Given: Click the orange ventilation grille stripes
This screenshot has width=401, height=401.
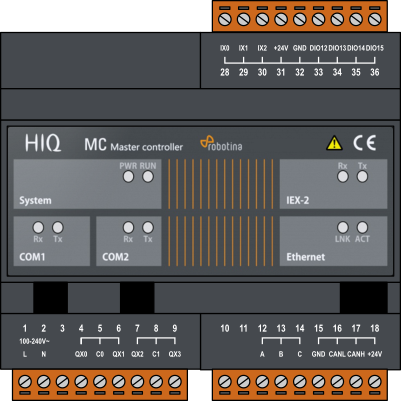Looking at the screenshot, I should tap(221, 212).
